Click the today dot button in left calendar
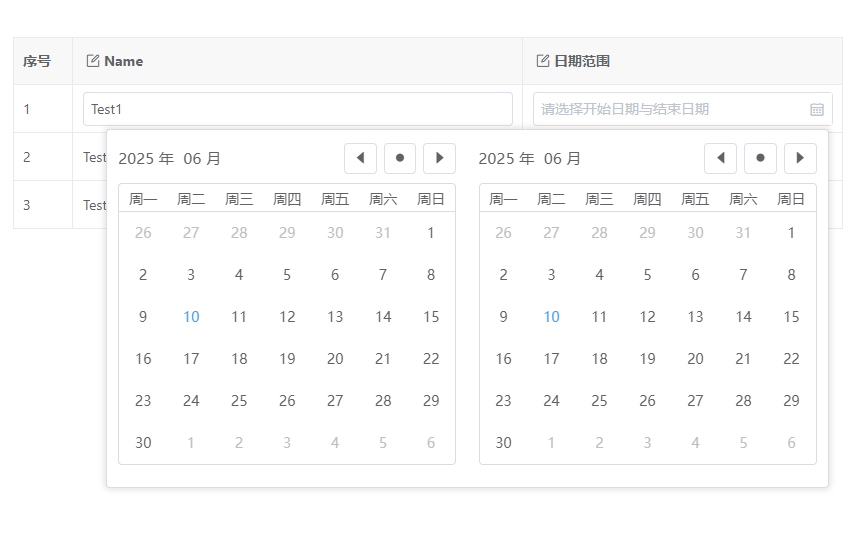Image resolution: width=859 pixels, height=550 pixels. coord(400,158)
